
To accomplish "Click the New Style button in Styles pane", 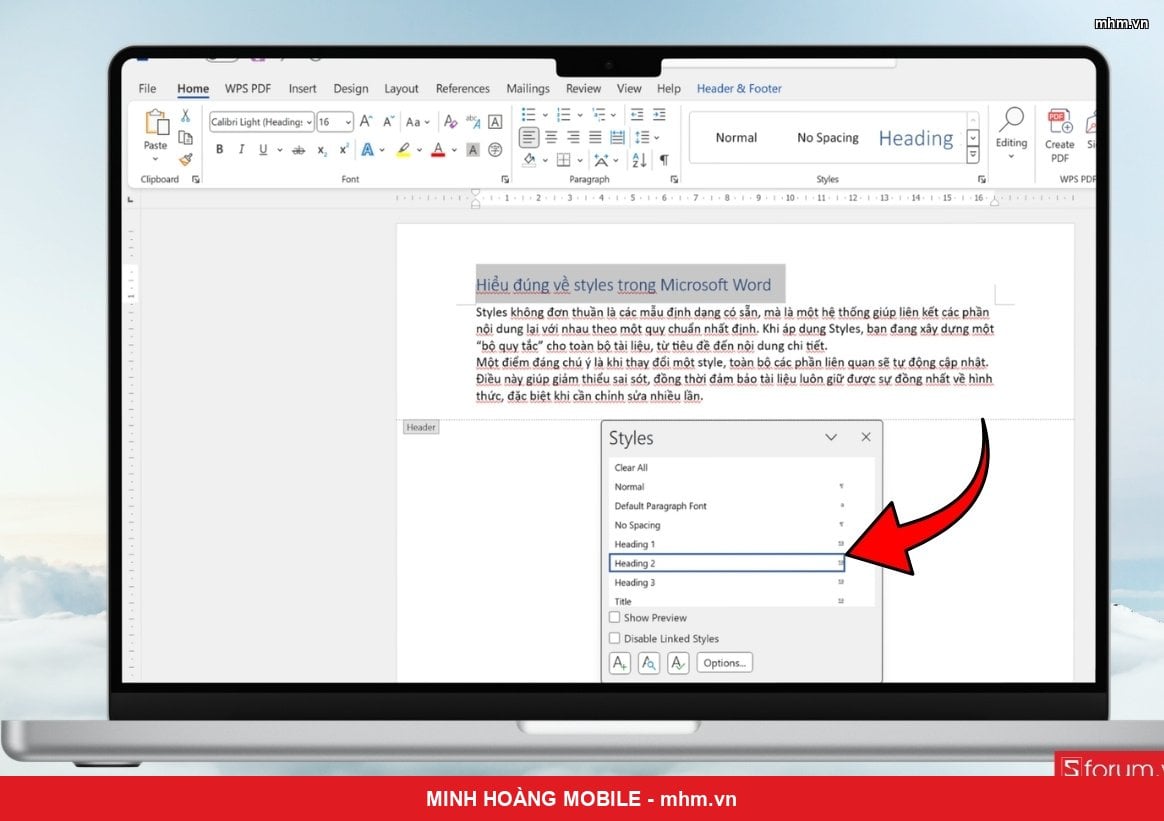I will [x=619, y=663].
